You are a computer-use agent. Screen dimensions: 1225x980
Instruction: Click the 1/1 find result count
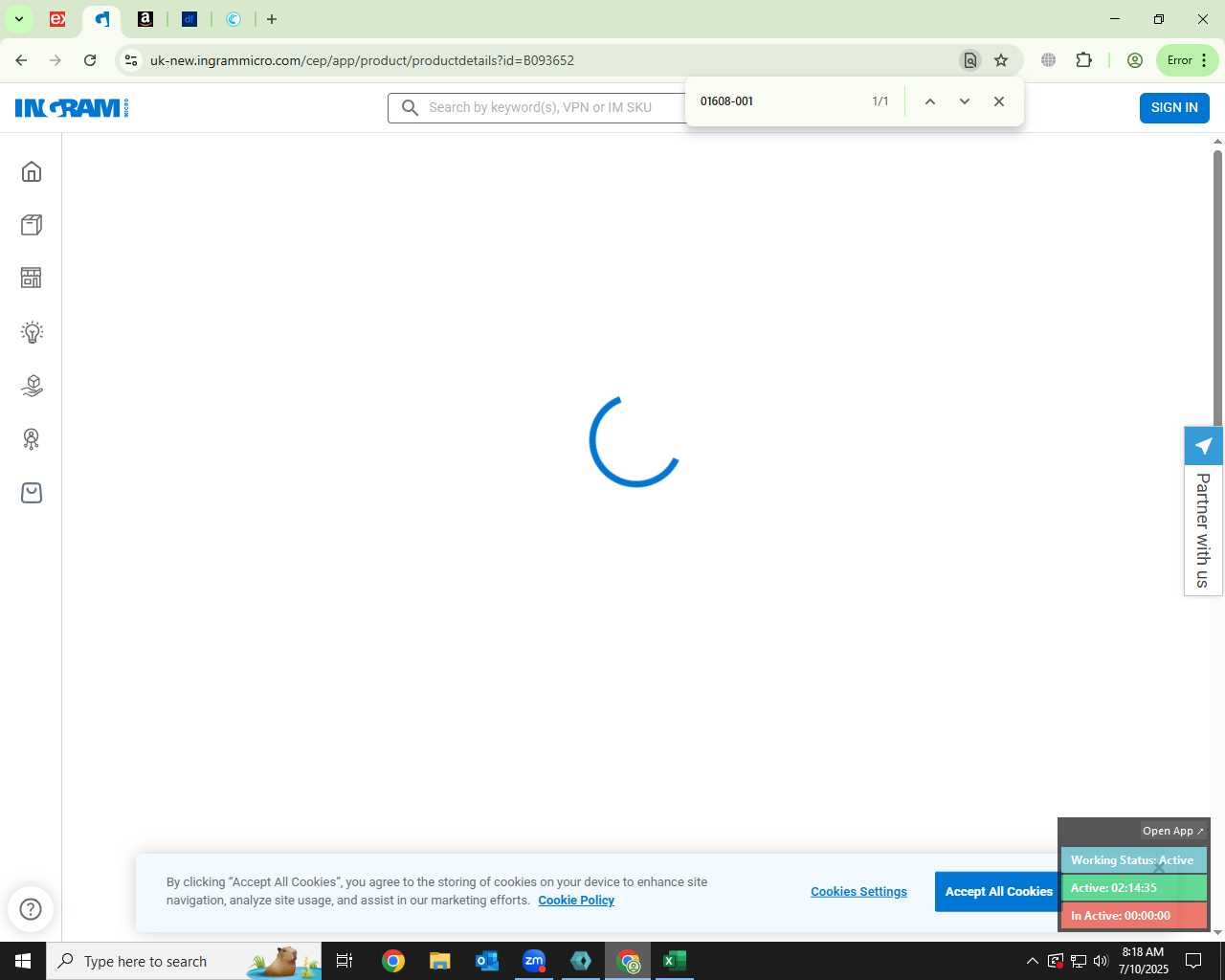click(x=880, y=101)
